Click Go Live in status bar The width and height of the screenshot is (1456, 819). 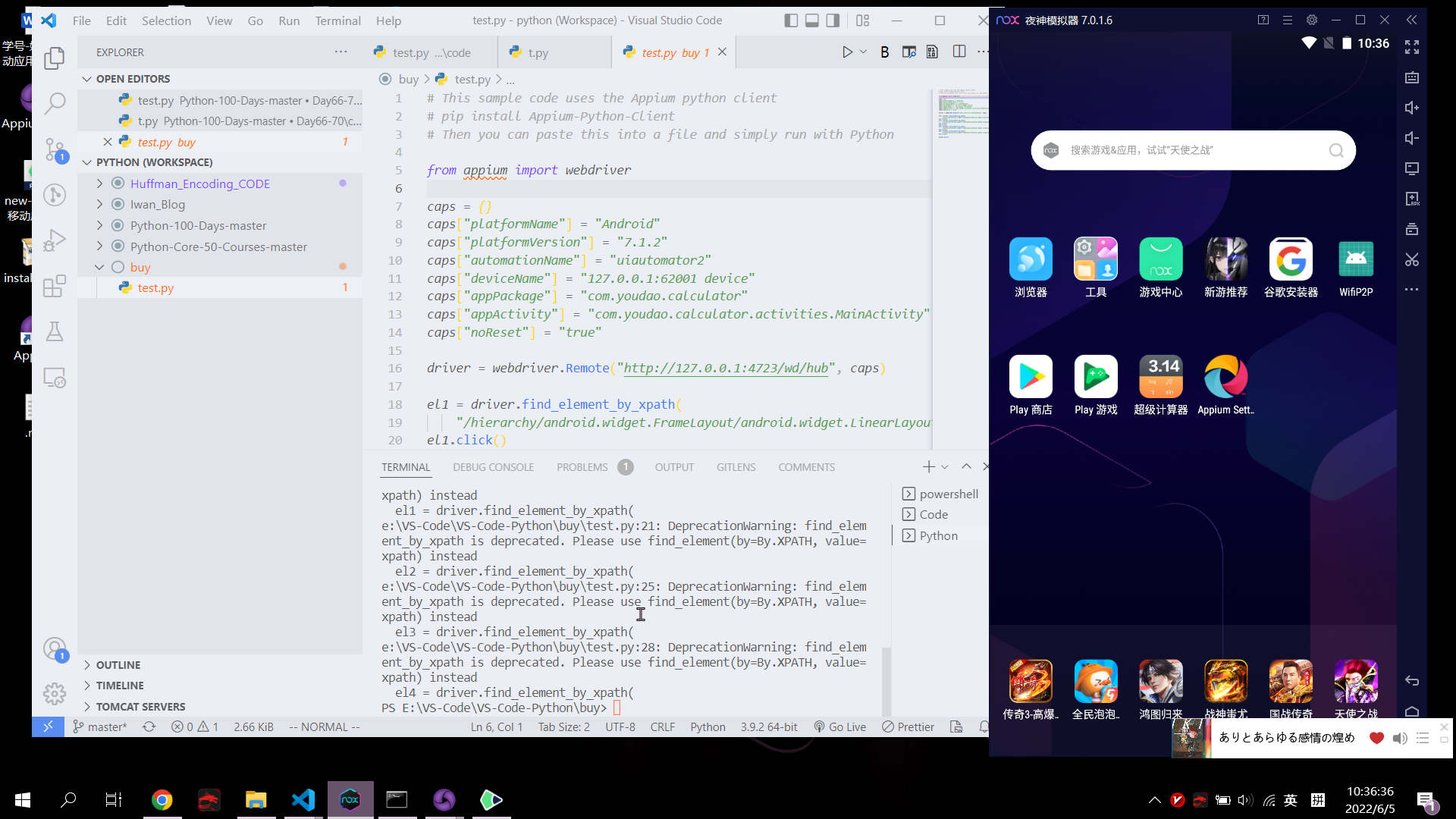(839, 726)
